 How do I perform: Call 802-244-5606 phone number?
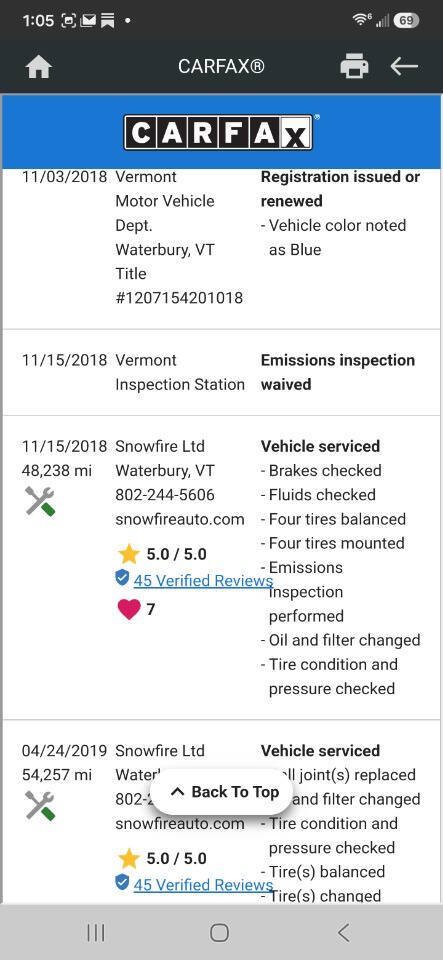165,495
